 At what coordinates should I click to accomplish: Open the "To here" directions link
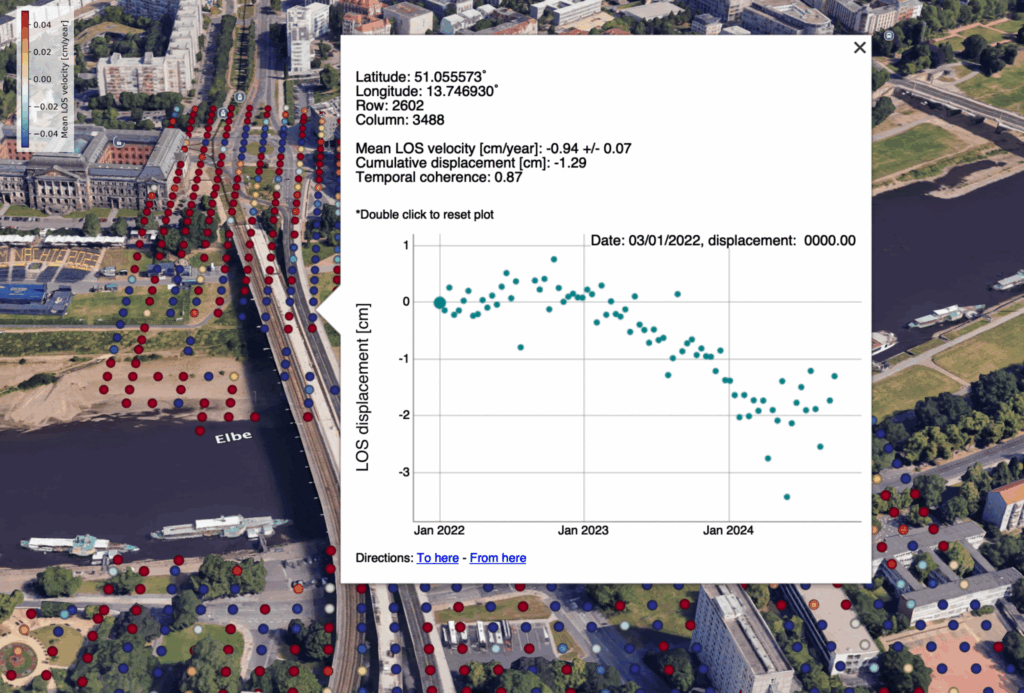coord(438,558)
